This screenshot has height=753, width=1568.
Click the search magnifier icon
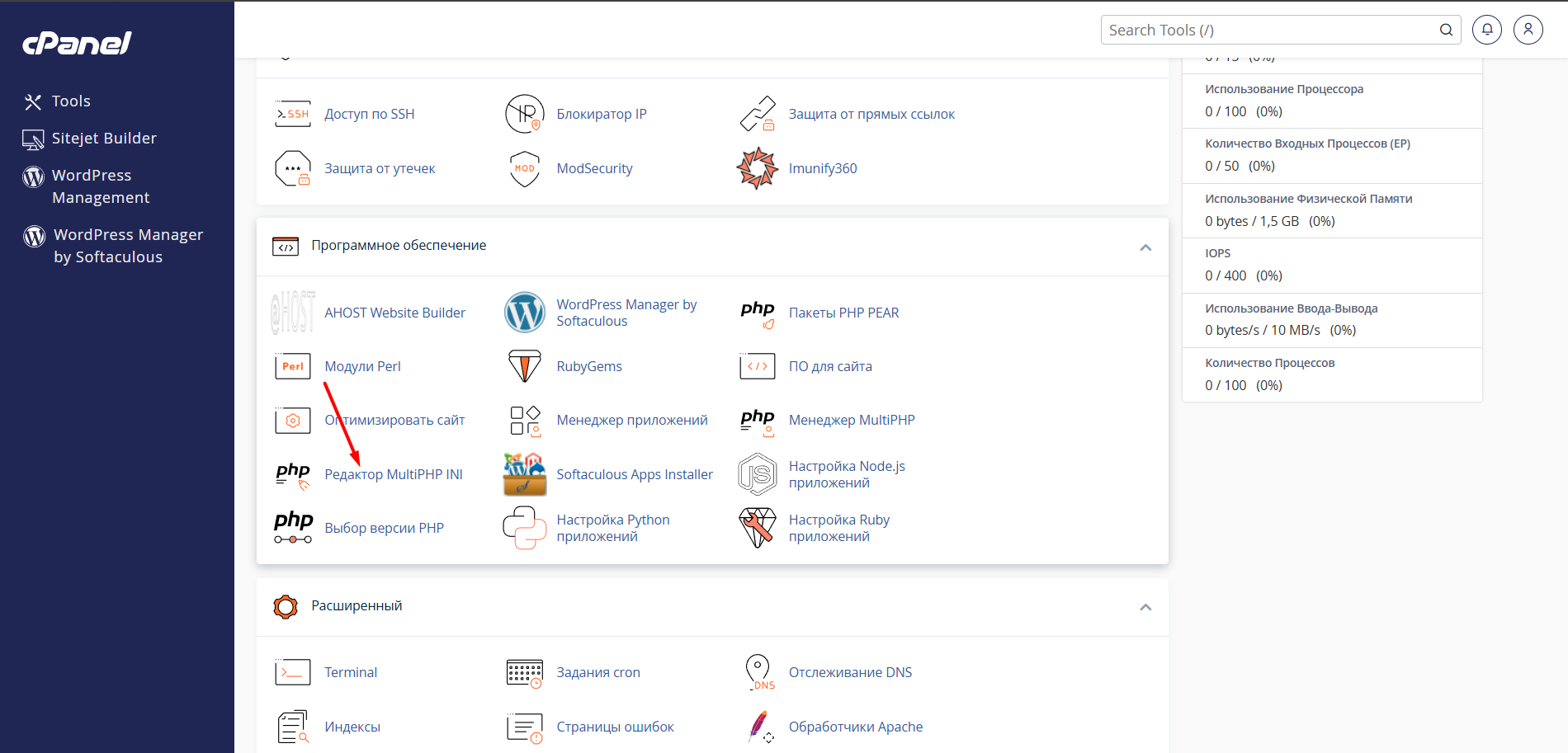[x=1446, y=30]
